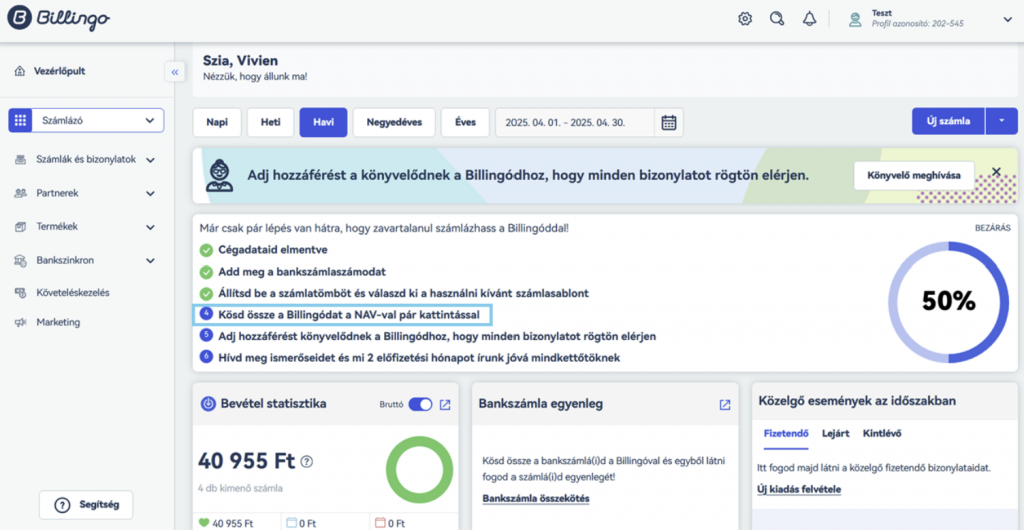The image size is (1024, 530).
Task: Switch to the Kintlévő tab
Action: [x=884, y=434]
